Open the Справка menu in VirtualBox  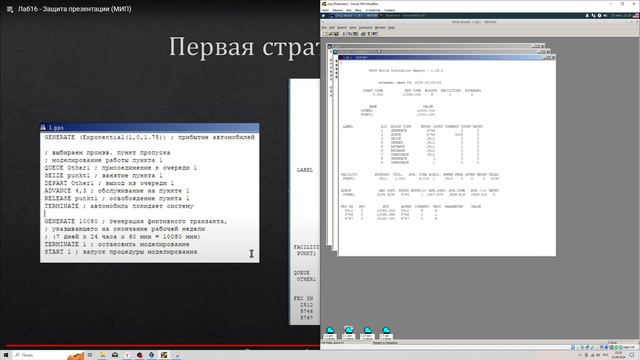389,10
